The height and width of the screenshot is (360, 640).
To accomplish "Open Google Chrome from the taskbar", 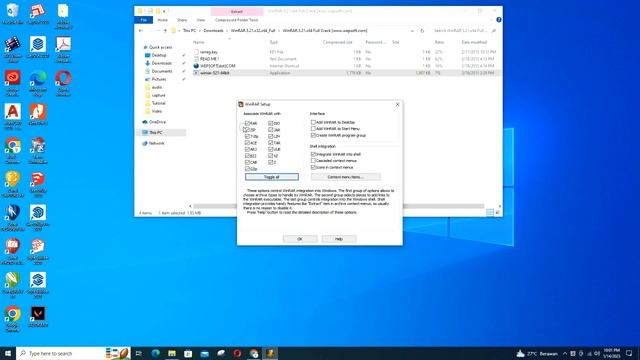I will pyautogui.click(x=253, y=353).
